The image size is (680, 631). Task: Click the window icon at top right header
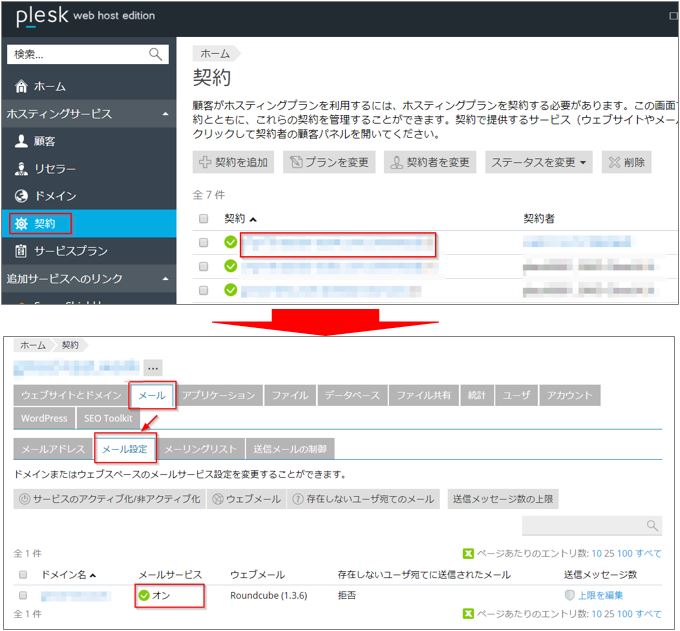[673, 16]
